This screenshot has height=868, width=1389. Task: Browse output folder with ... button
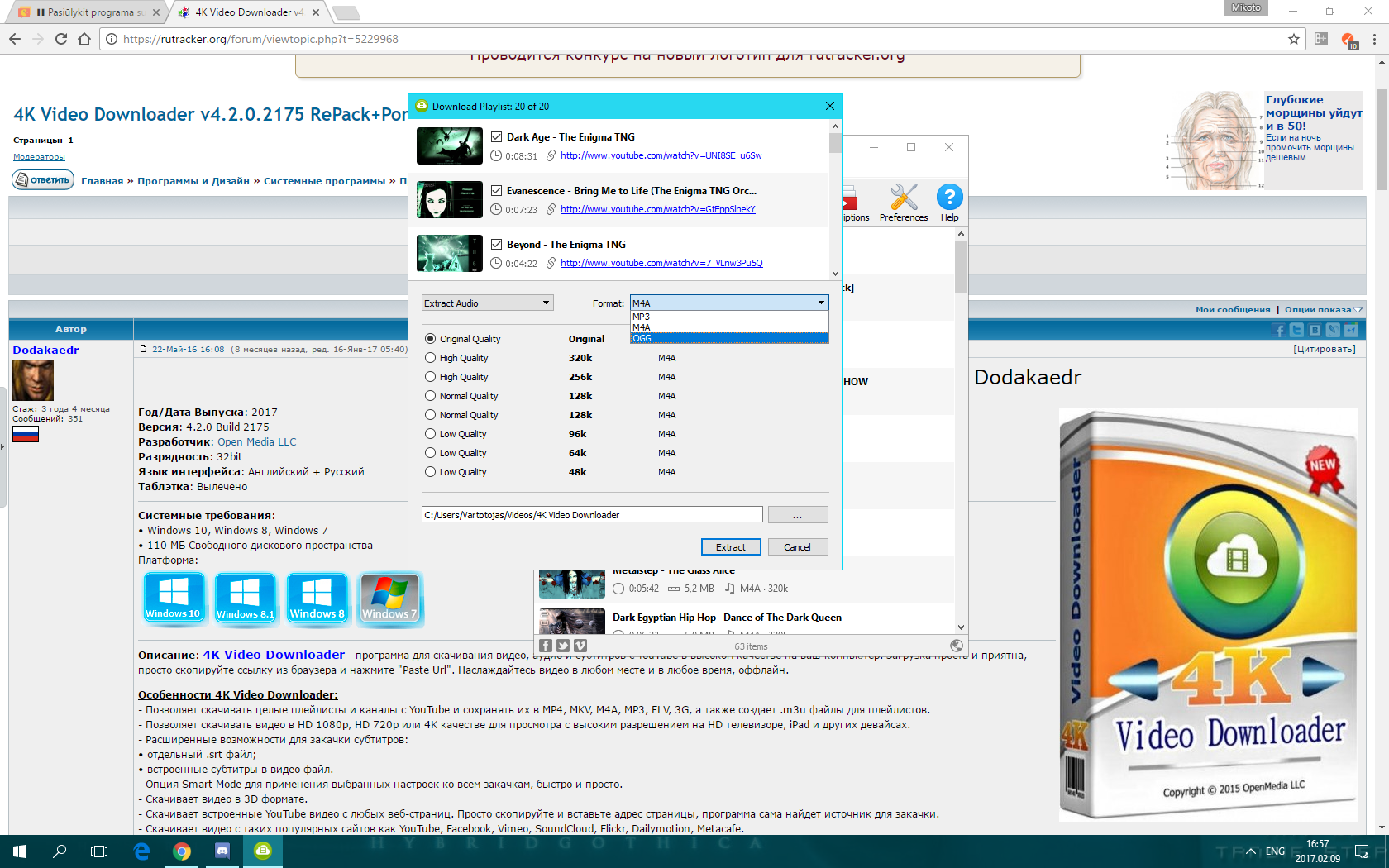(x=798, y=515)
